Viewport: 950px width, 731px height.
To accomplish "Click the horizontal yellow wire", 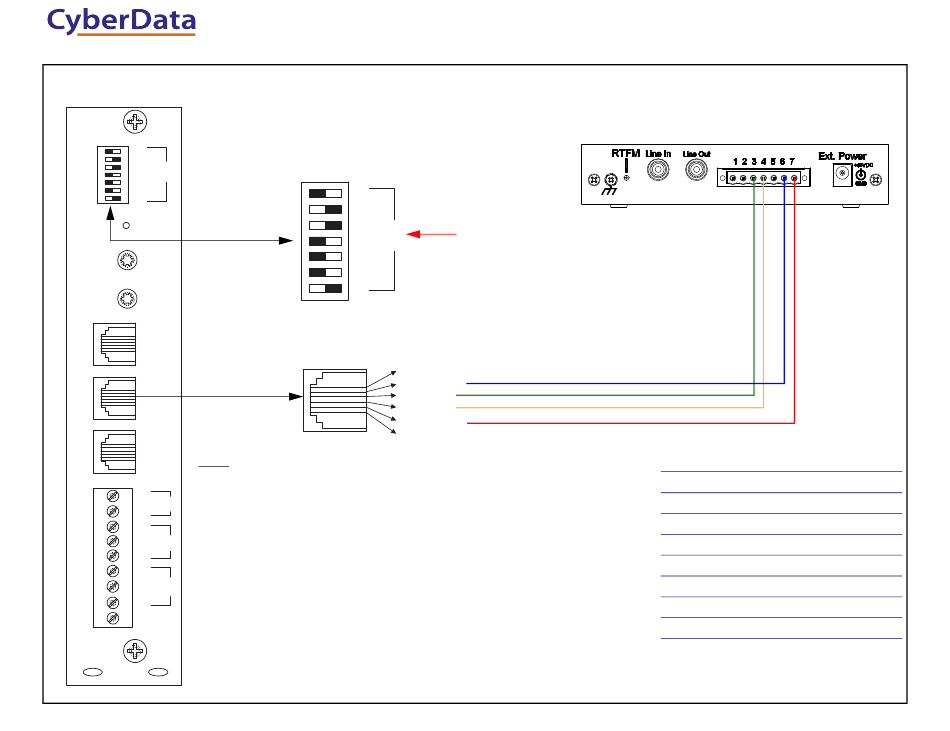I will coord(610,408).
